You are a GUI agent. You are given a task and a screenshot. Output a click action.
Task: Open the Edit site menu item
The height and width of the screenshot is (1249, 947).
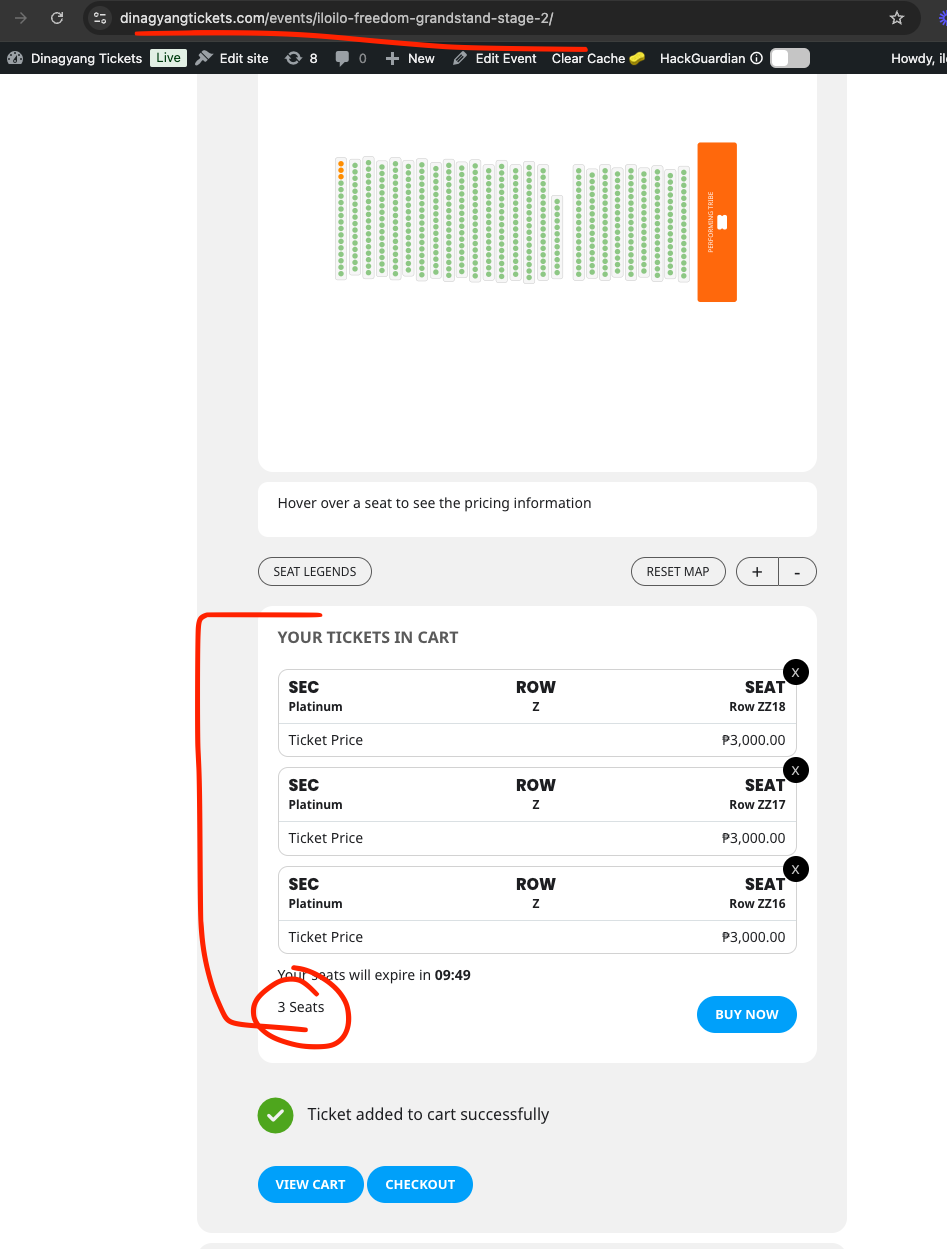(x=232, y=58)
